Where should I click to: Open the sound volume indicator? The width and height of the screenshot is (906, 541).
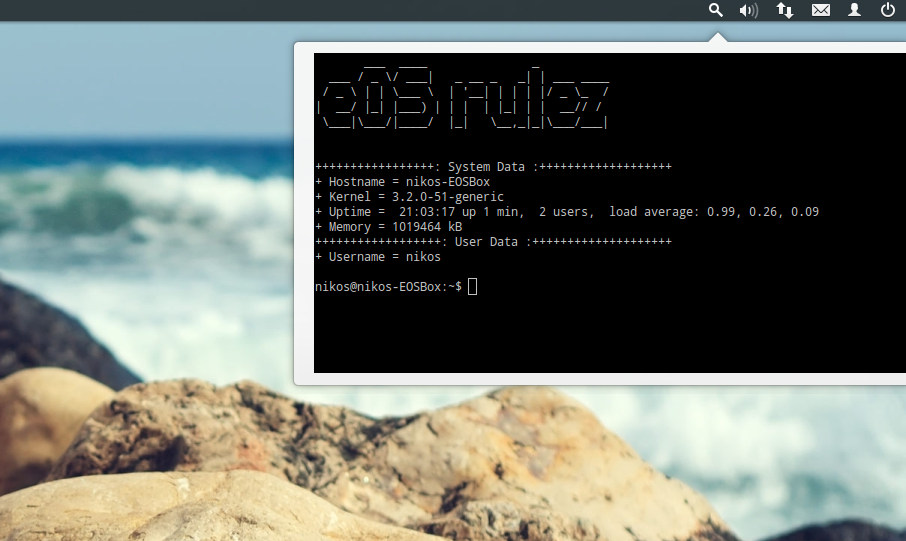[x=748, y=10]
